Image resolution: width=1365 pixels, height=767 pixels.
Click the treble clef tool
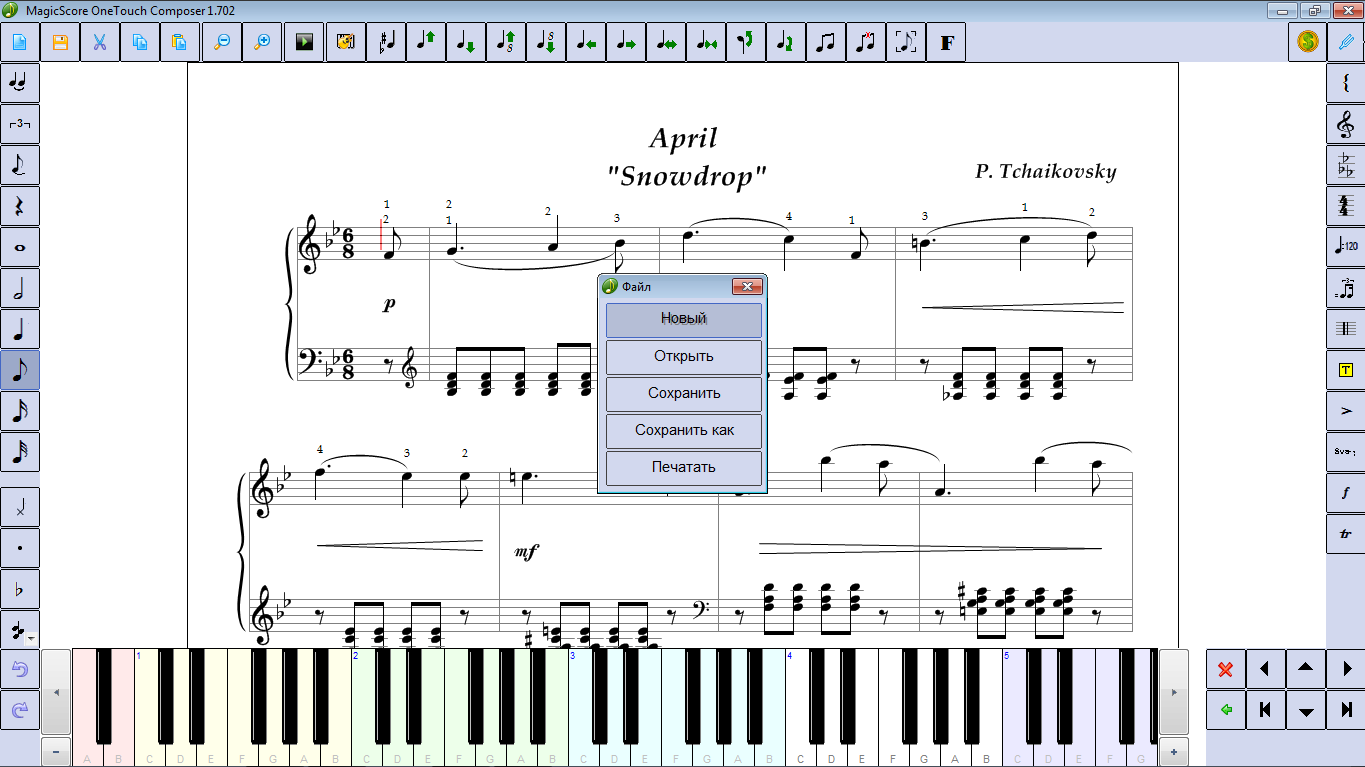1346,124
